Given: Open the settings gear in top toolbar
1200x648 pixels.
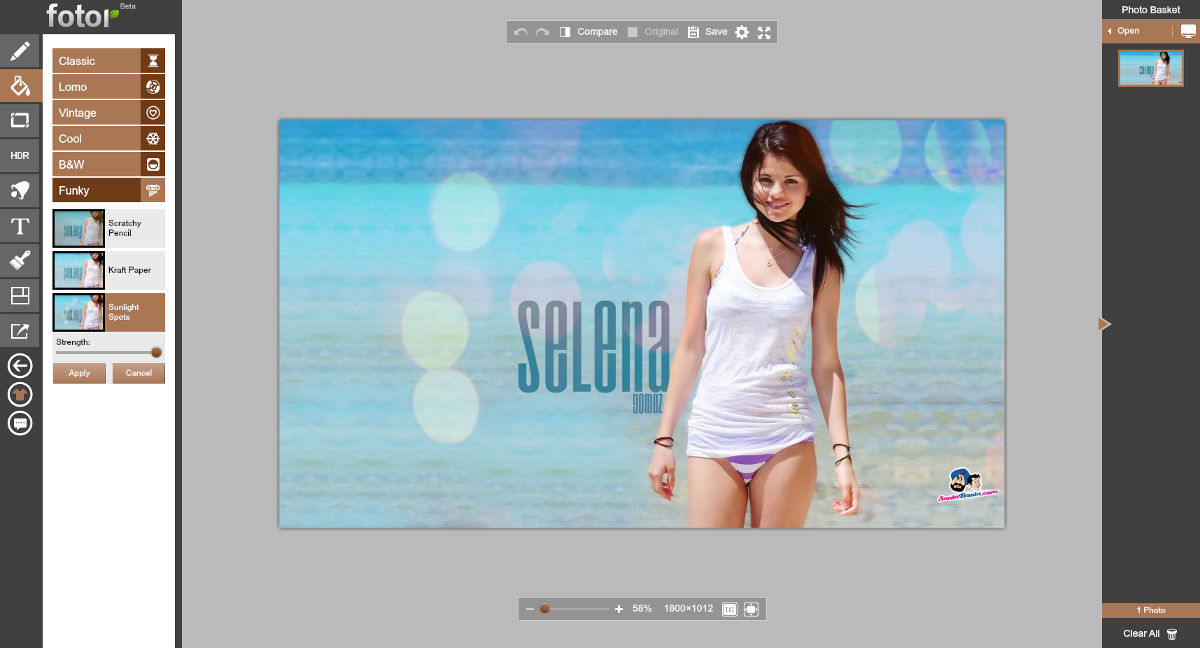Looking at the screenshot, I should tap(742, 32).
